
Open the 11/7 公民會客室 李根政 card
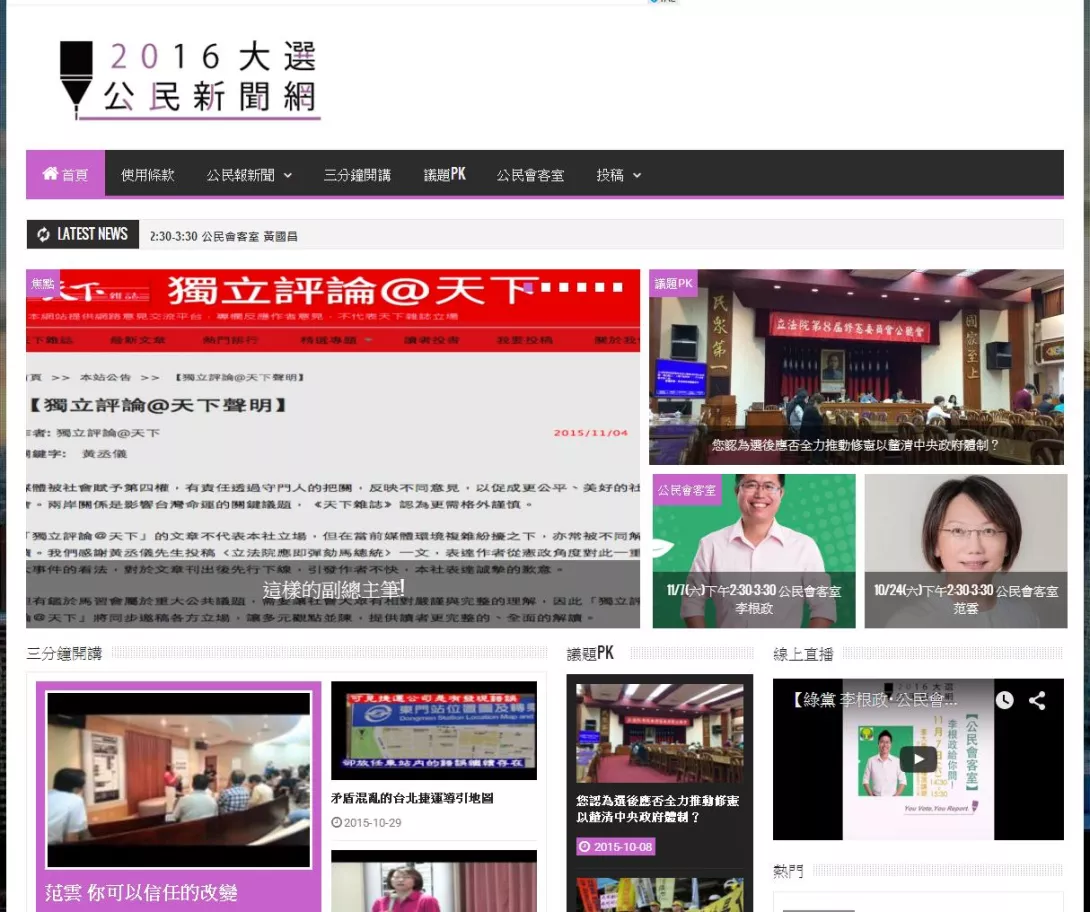point(754,551)
